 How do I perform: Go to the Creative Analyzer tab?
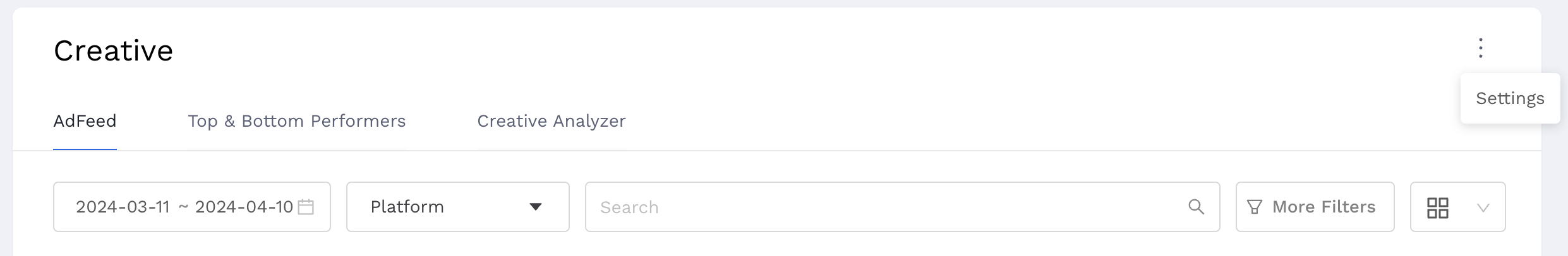tap(551, 121)
